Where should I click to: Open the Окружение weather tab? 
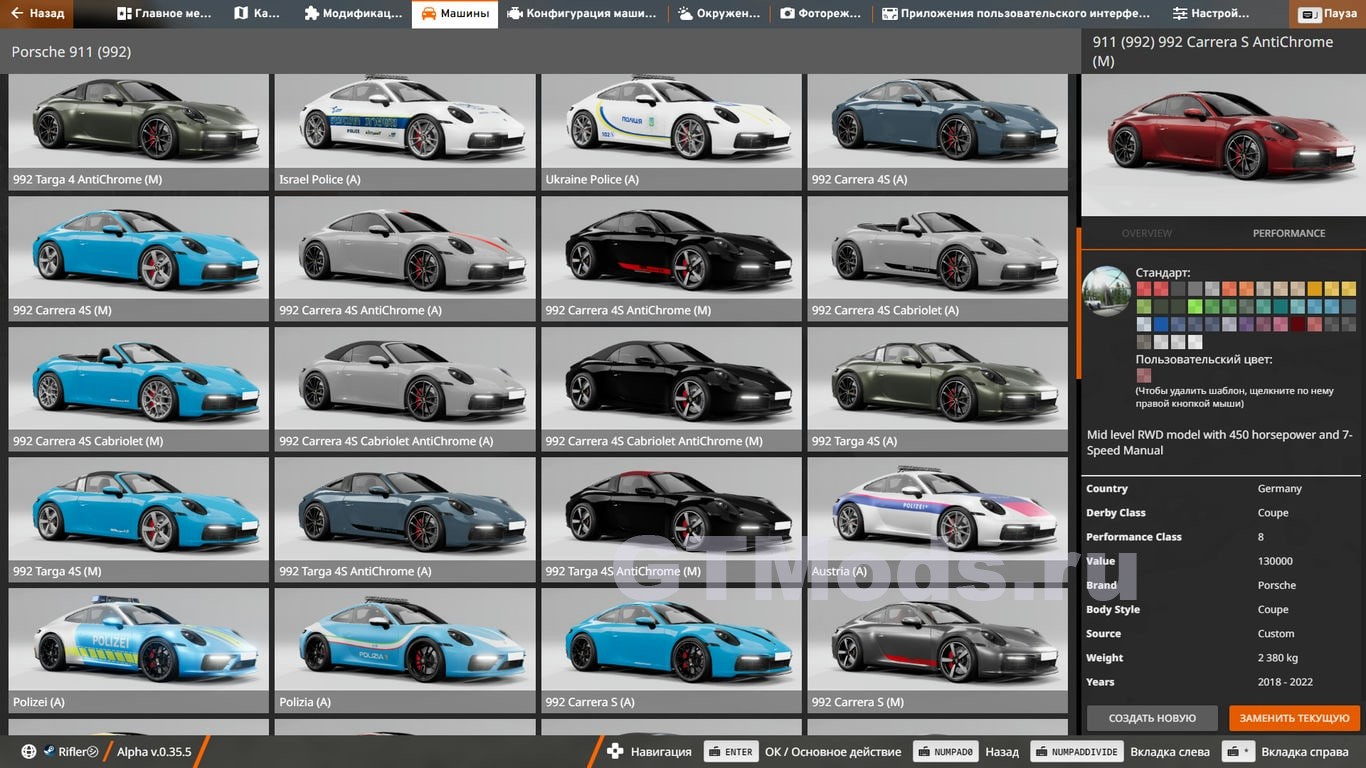point(719,14)
